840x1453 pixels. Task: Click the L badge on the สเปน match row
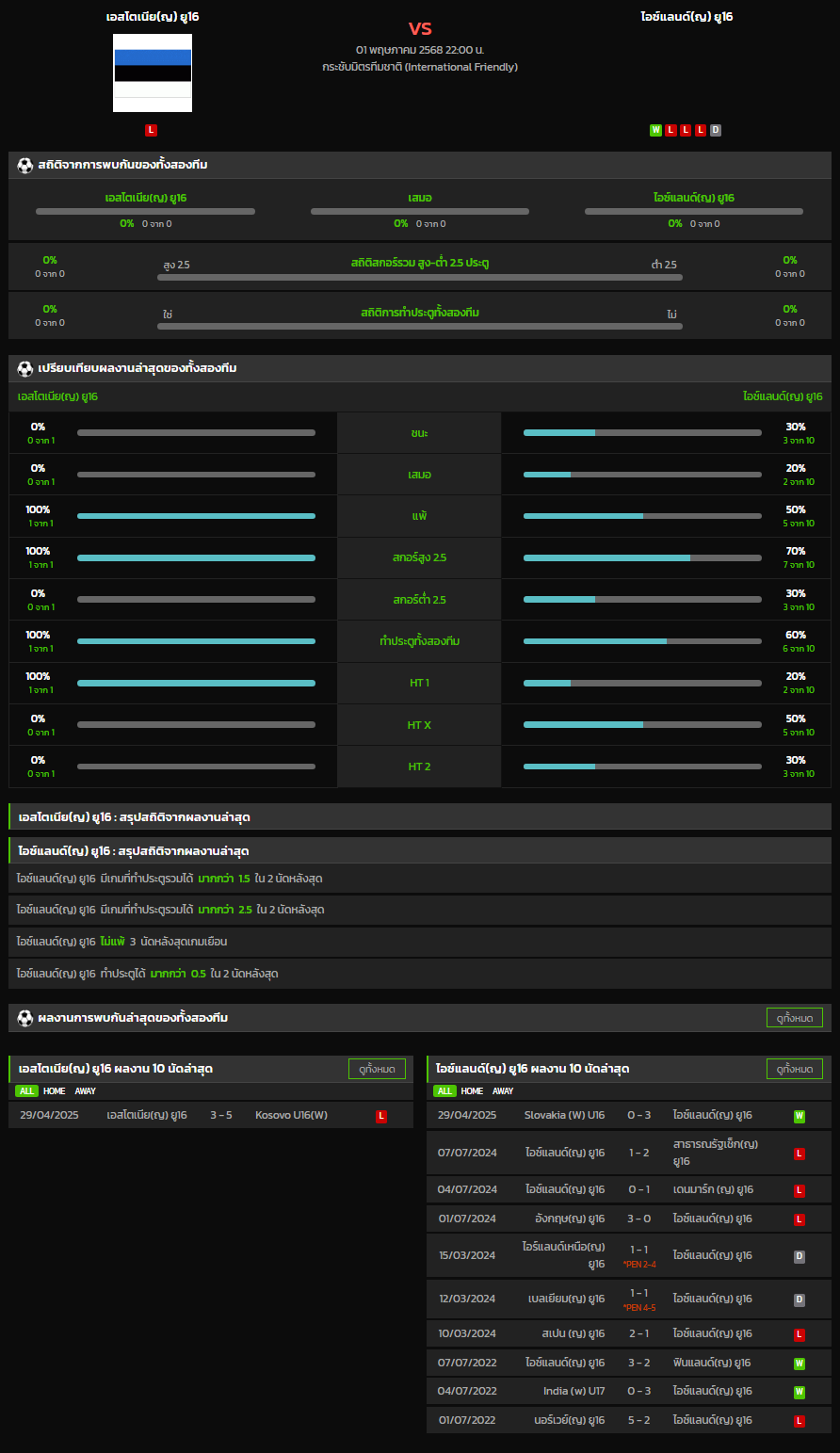tap(800, 1334)
